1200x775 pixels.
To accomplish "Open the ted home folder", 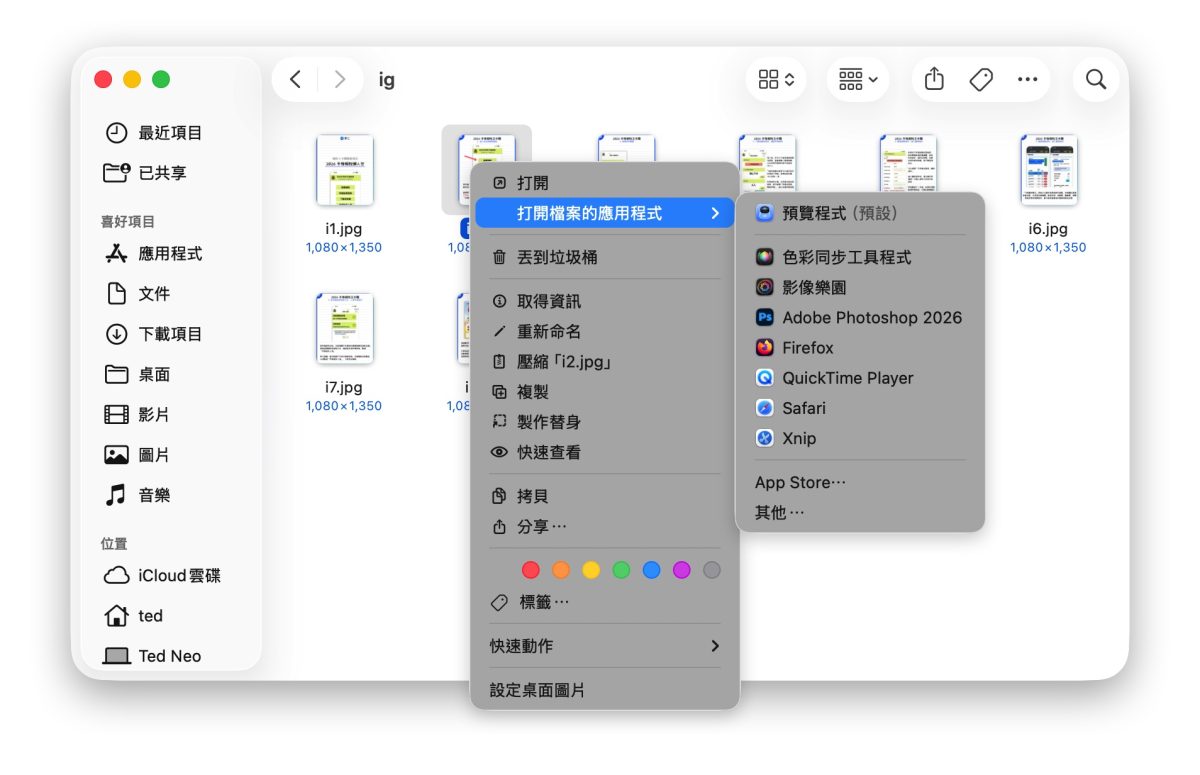I will click(x=170, y=616).
